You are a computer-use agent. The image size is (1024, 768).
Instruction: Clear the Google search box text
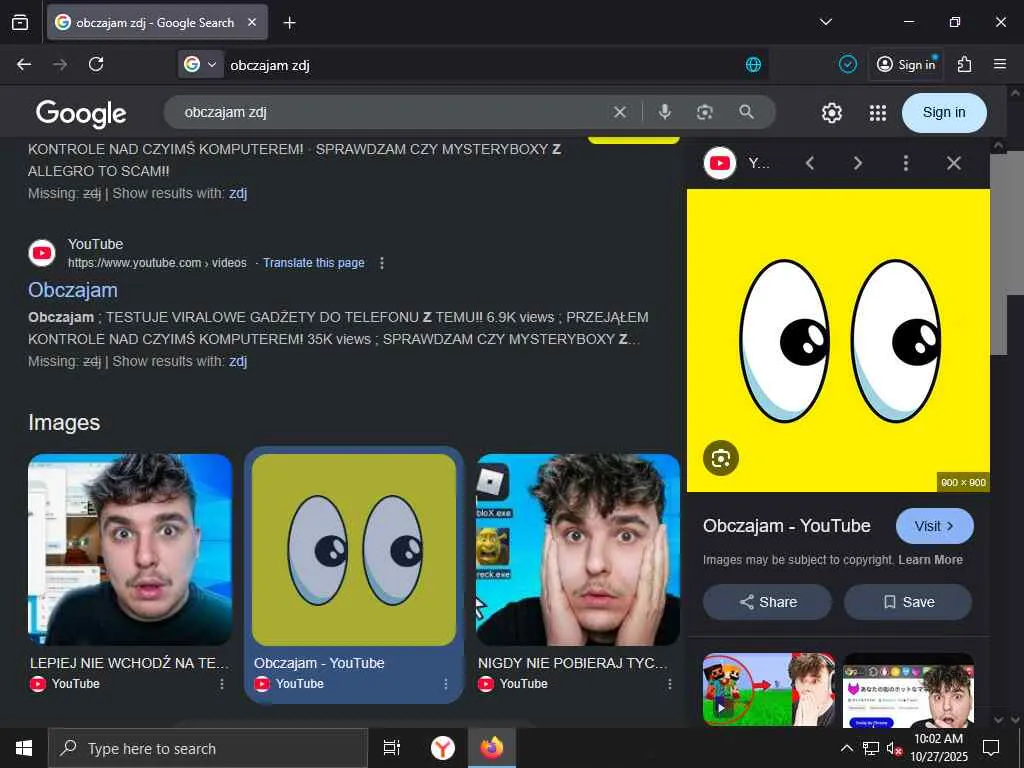620,112
